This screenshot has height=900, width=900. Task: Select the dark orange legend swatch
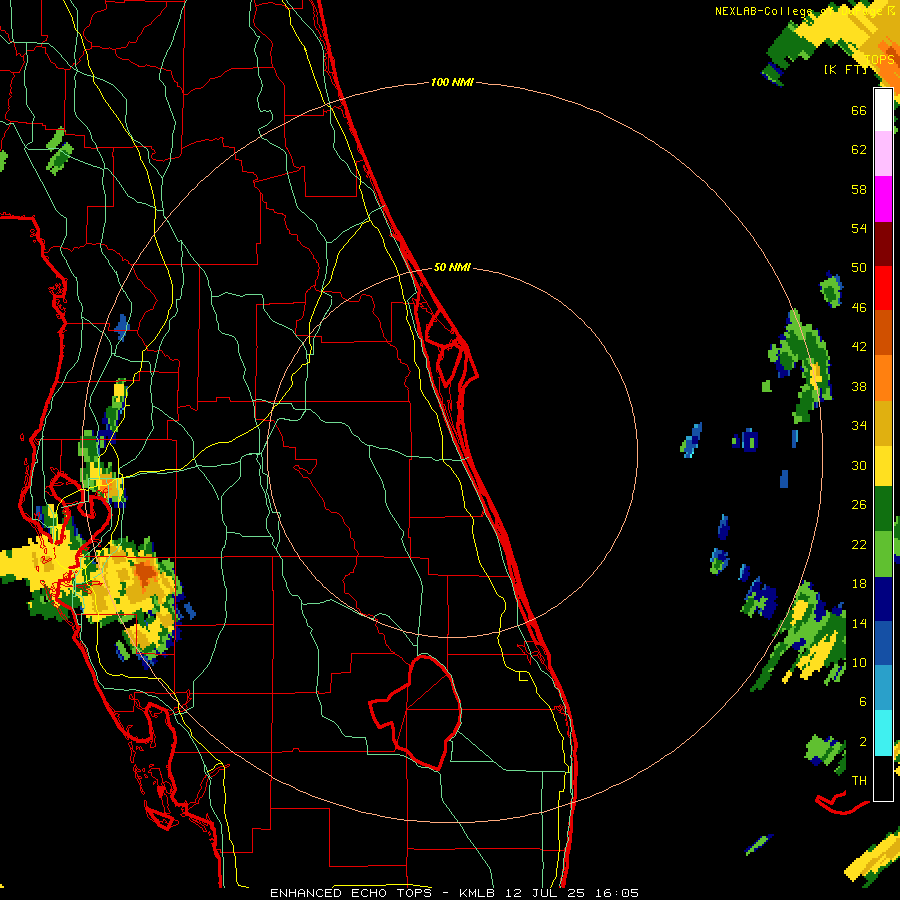click(883, 332)
